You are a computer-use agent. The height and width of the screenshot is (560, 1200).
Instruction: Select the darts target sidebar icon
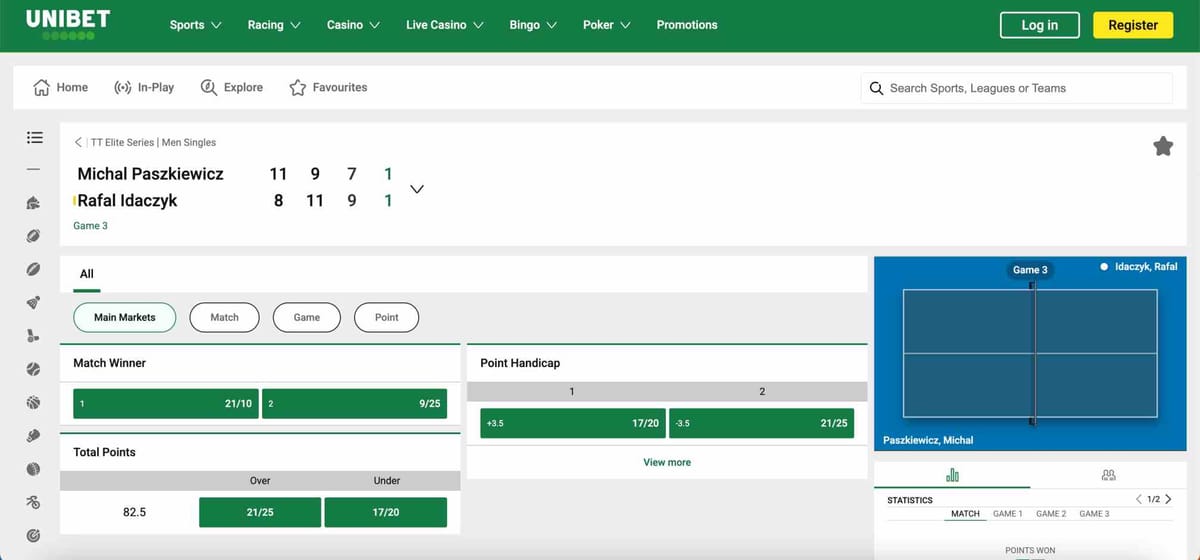point(34,535)
